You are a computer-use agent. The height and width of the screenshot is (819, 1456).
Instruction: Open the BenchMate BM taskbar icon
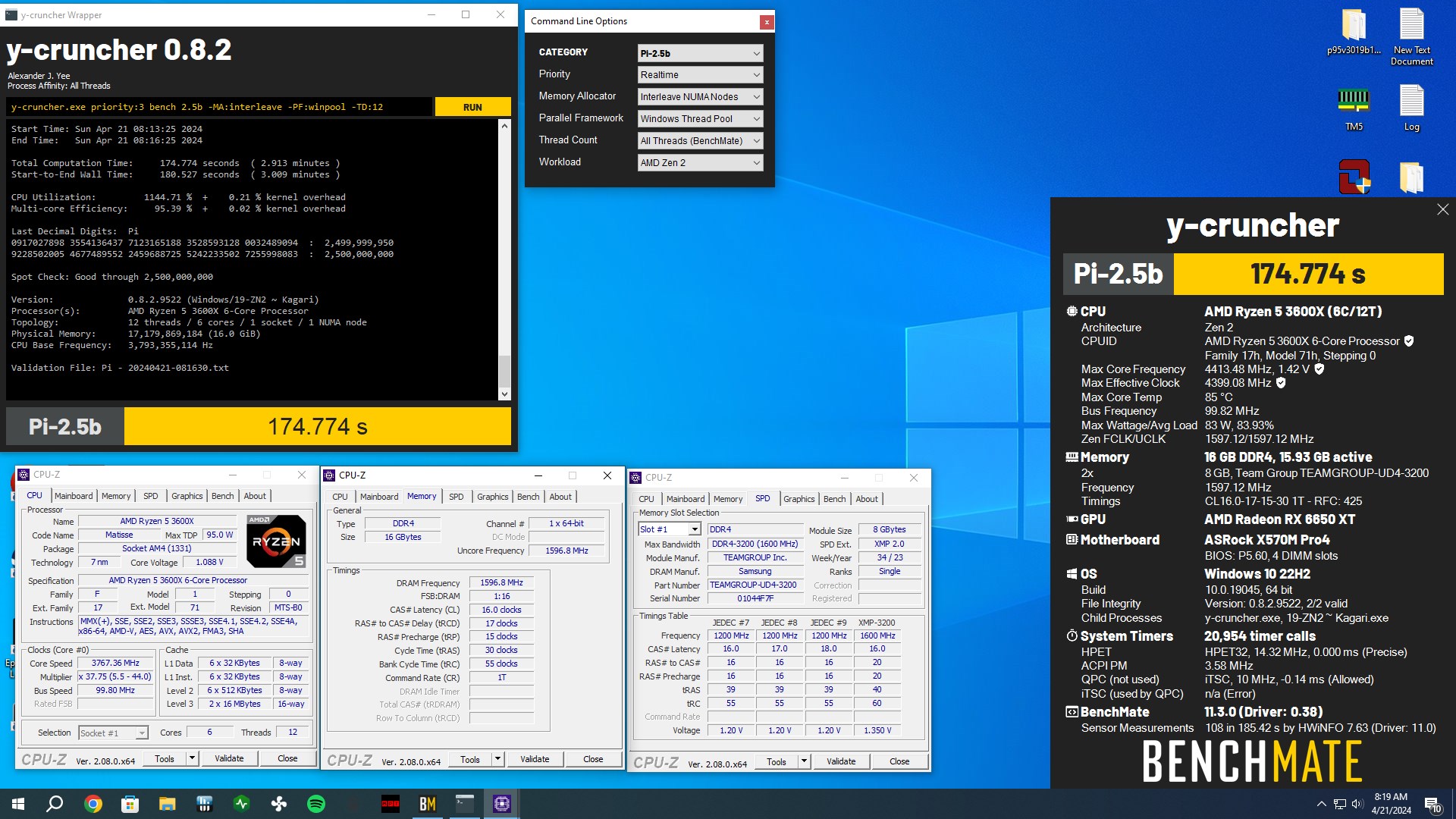pos(428,804)
